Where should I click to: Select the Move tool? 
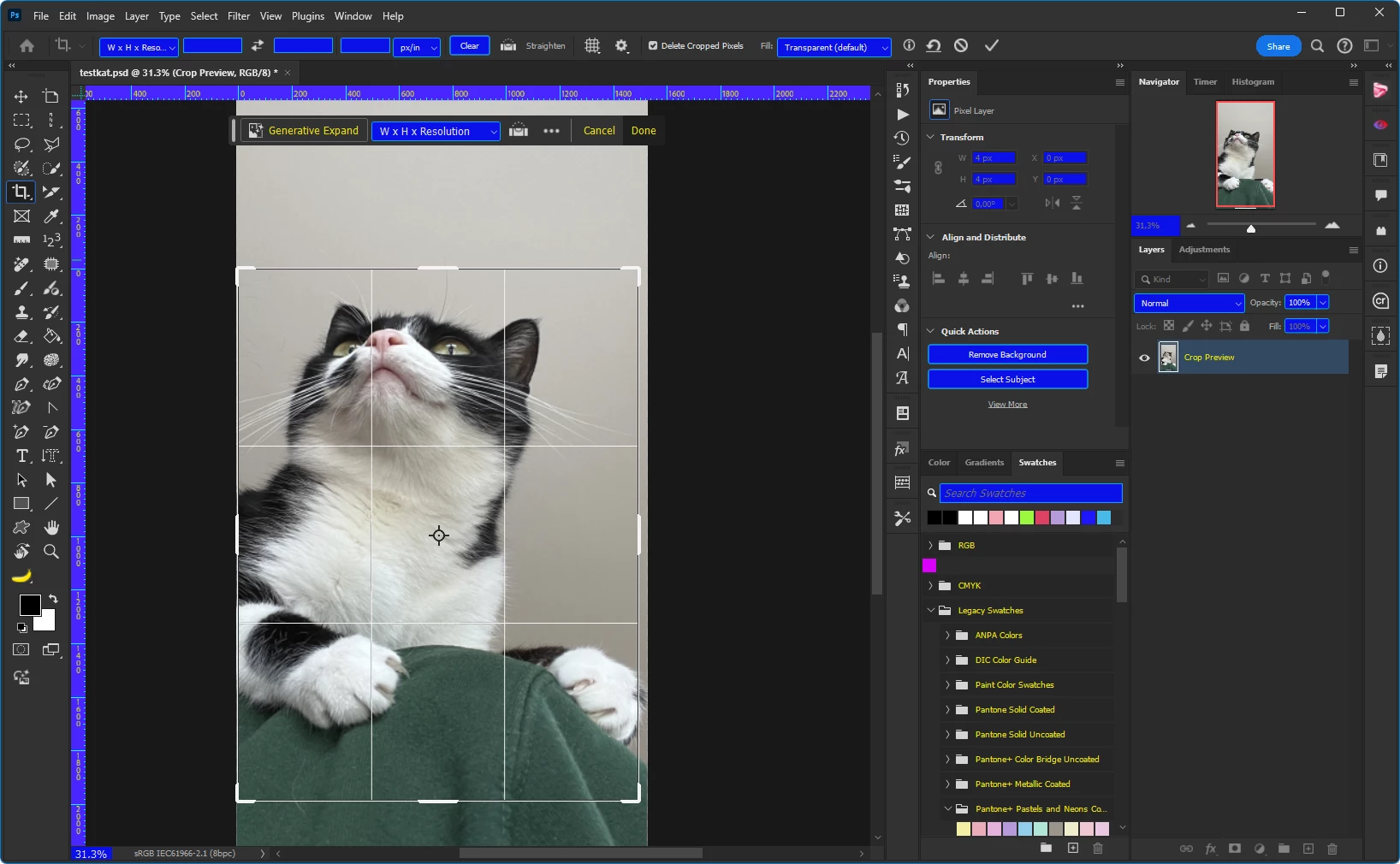pyautogui.click(x=21, y=97)
